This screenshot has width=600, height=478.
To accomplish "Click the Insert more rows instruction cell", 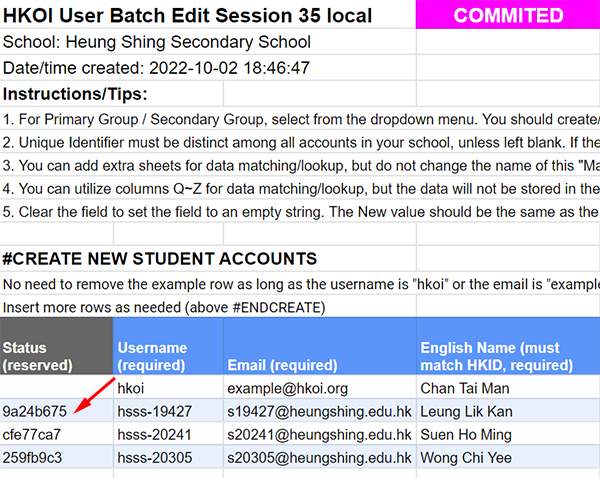I will (208, 307).
